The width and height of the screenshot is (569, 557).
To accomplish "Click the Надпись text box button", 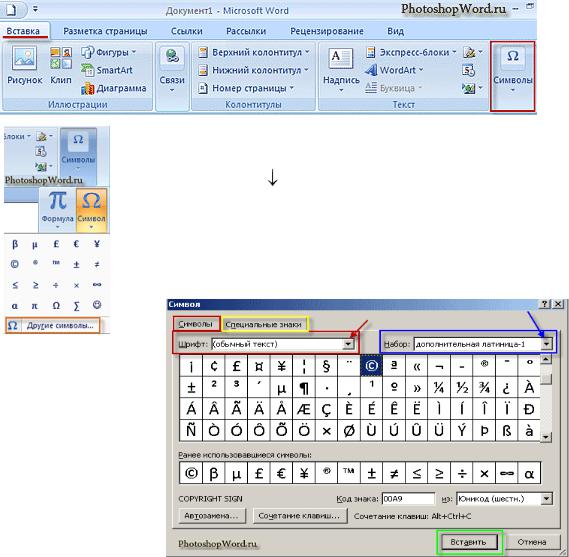I will [341, 71].
